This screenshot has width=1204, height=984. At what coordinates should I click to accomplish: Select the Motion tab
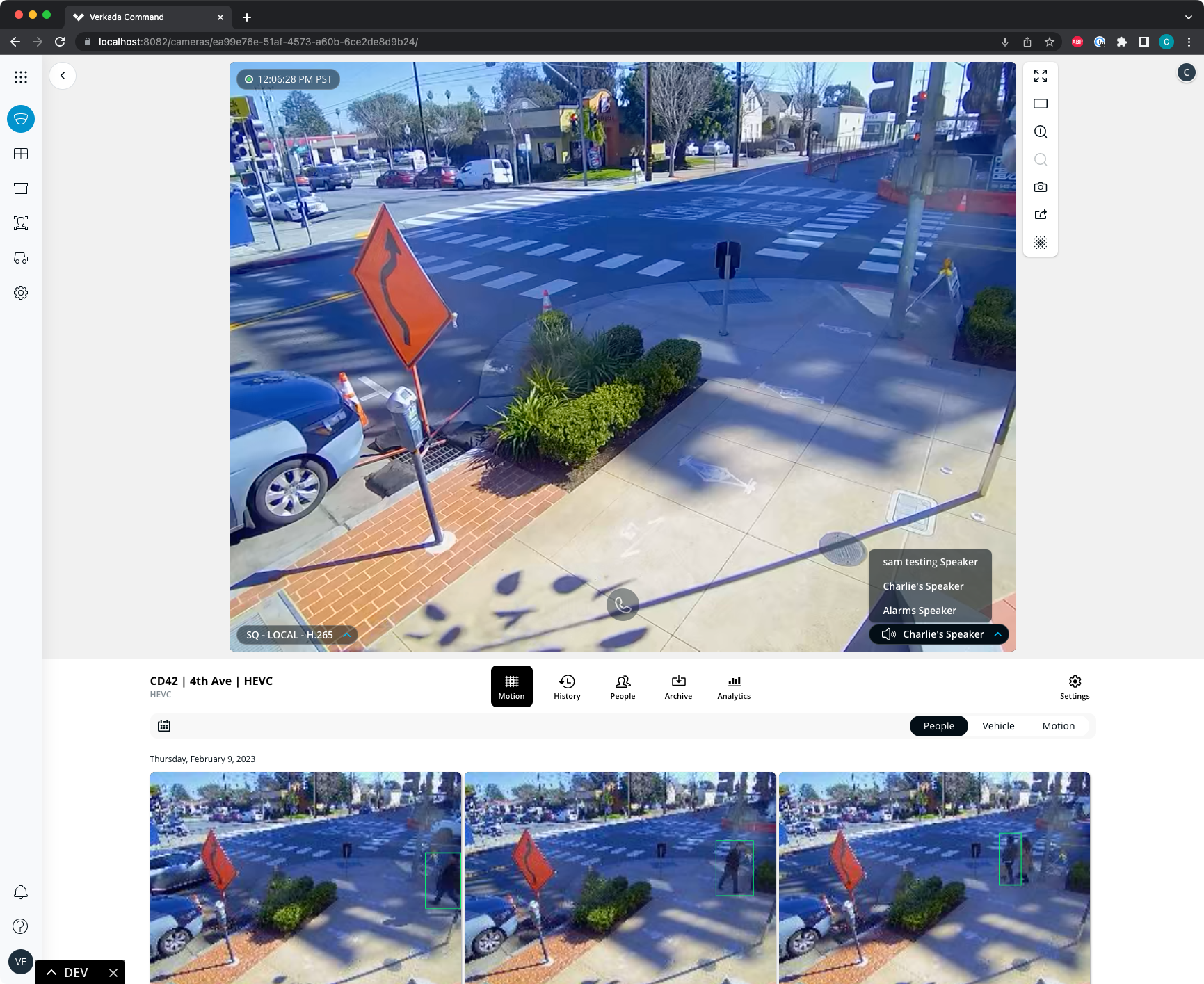pyautogui.click(x=512, y=686)
